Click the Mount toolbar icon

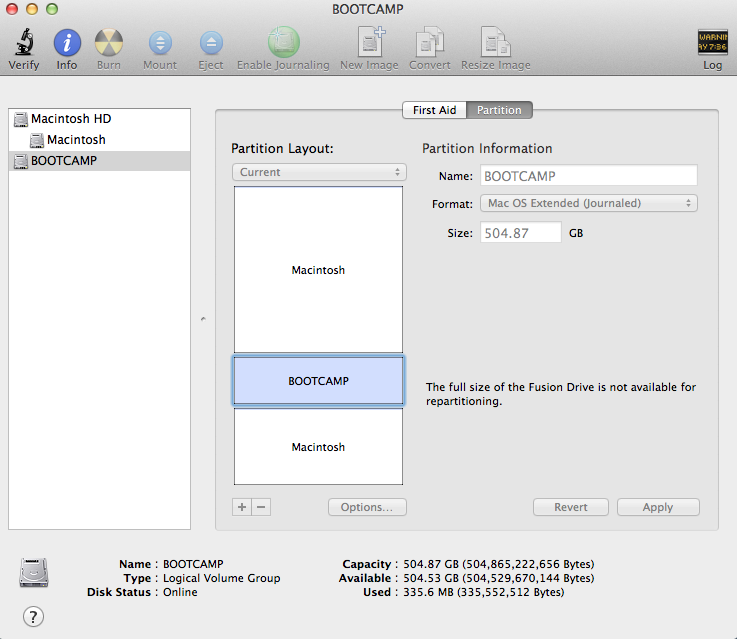click(160, 43)
